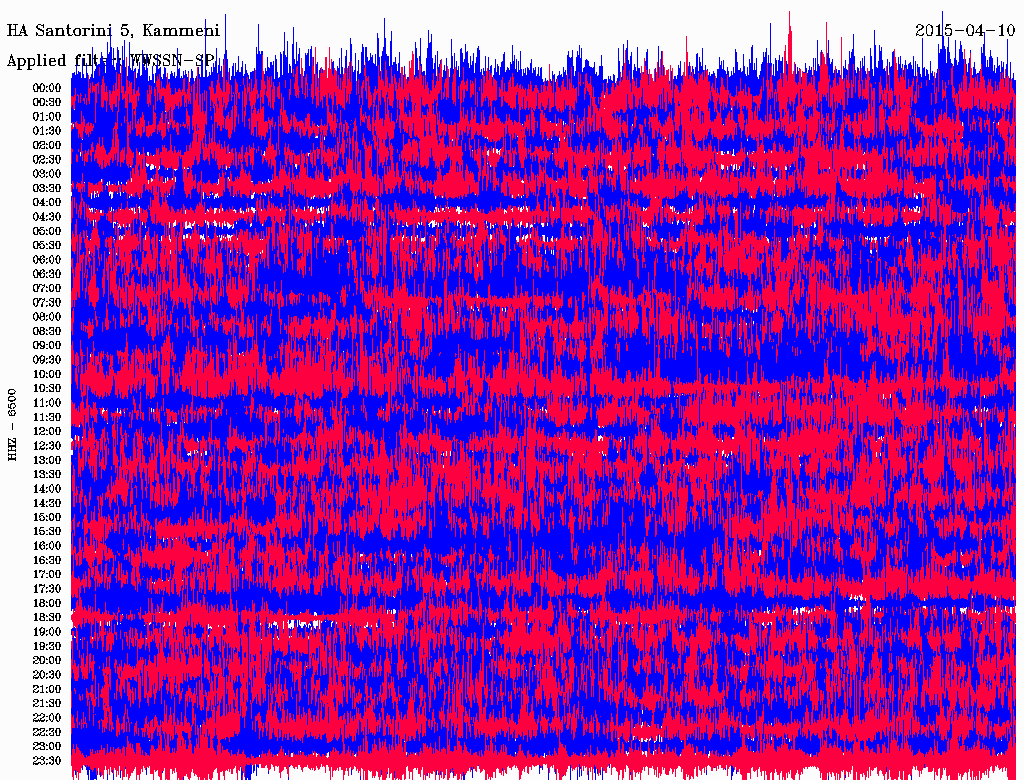Click the 14:30 time row label

pyautogui.click(x=47, y=503)
